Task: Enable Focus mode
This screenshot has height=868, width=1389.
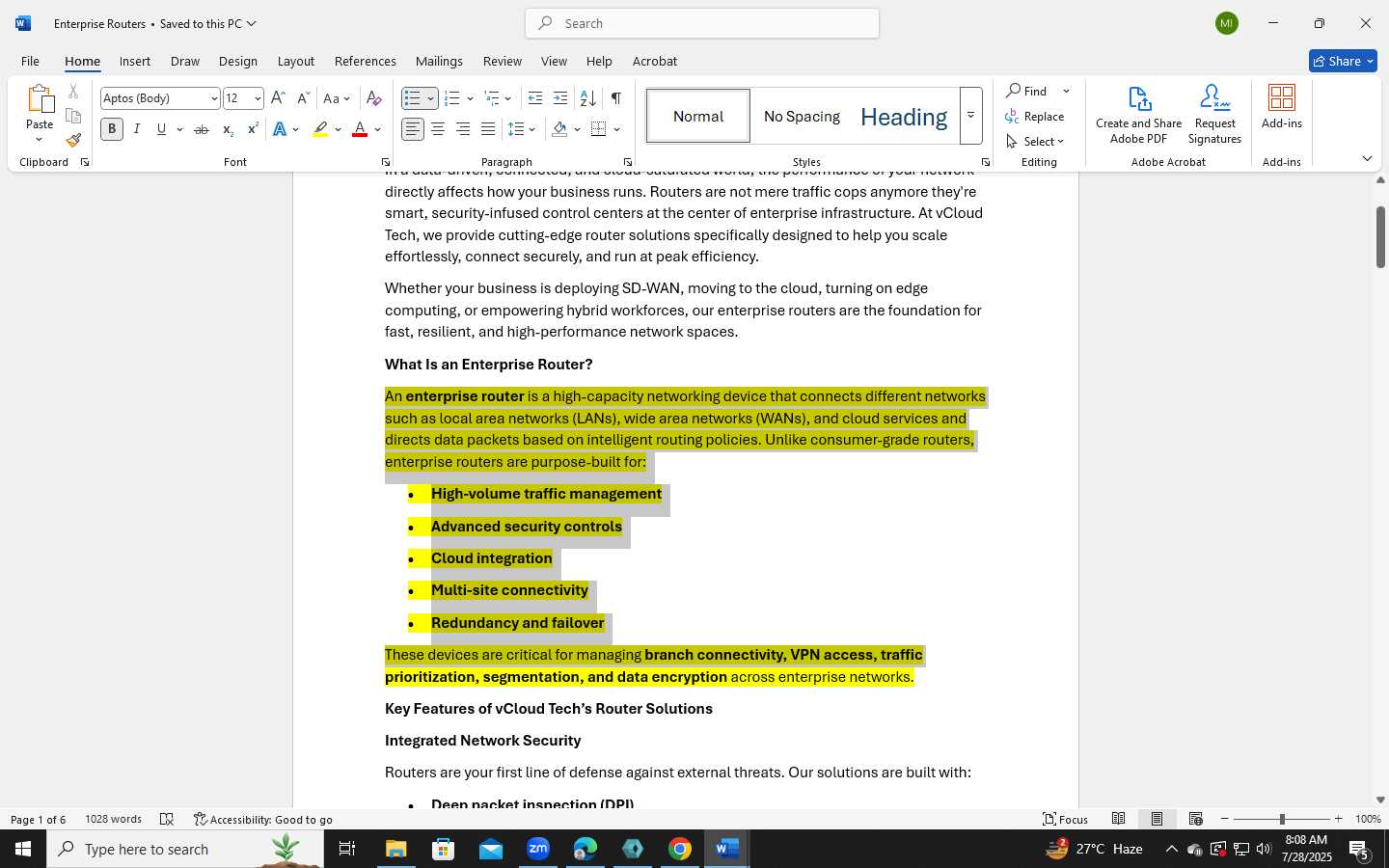Action: [1065, 819]
